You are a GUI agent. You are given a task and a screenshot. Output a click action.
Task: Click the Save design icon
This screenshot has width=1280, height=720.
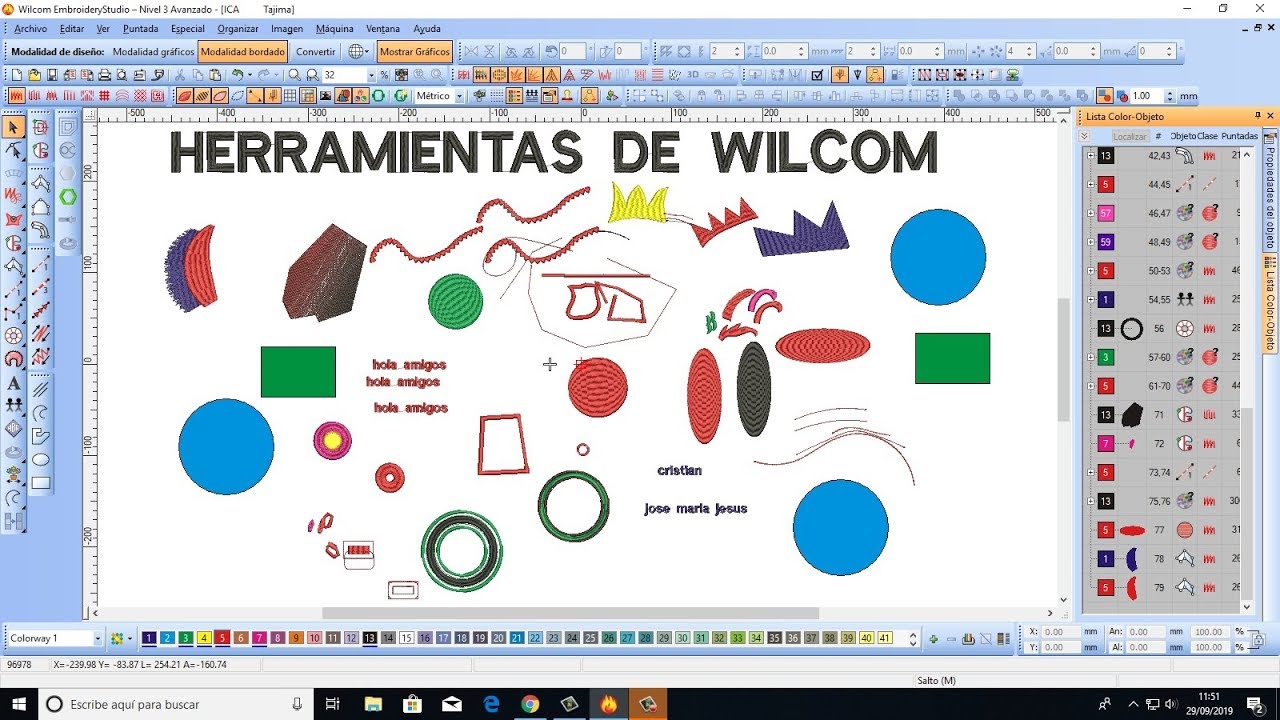51,75
